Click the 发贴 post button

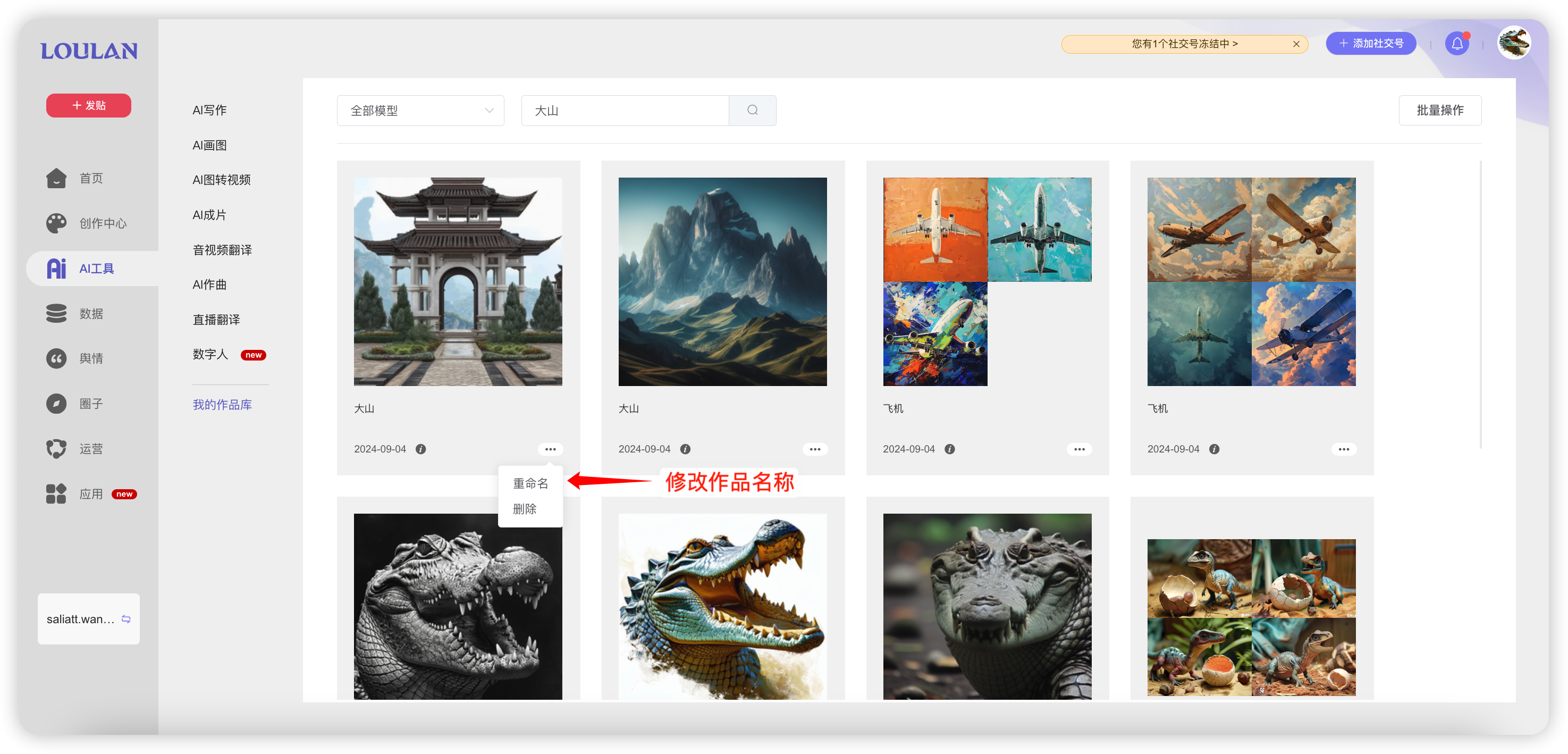(89, 105)
